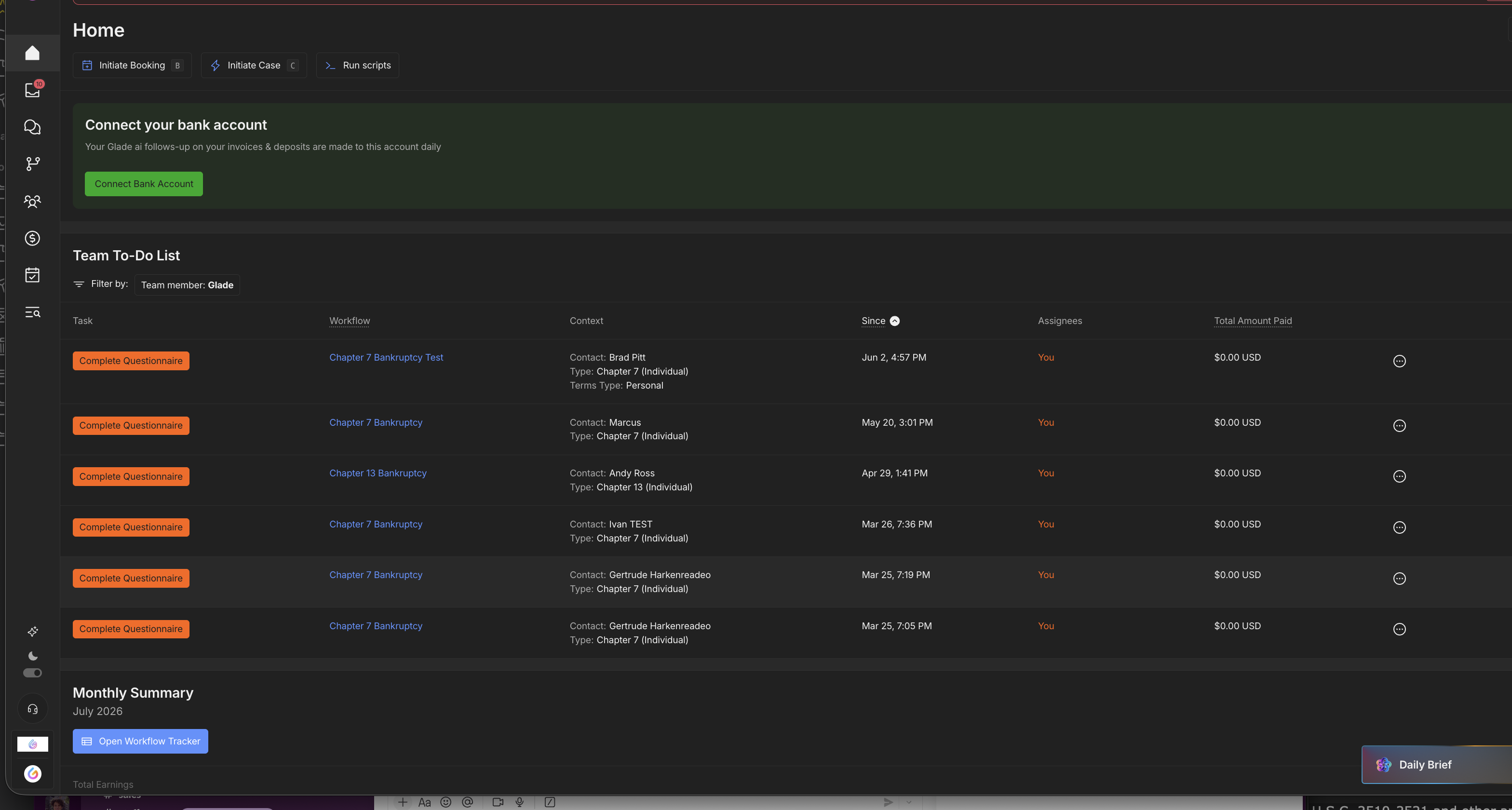This screenshot has width=1512, height=810.
Task: Click the Initiate Booking button
Action: click(132, 65)
